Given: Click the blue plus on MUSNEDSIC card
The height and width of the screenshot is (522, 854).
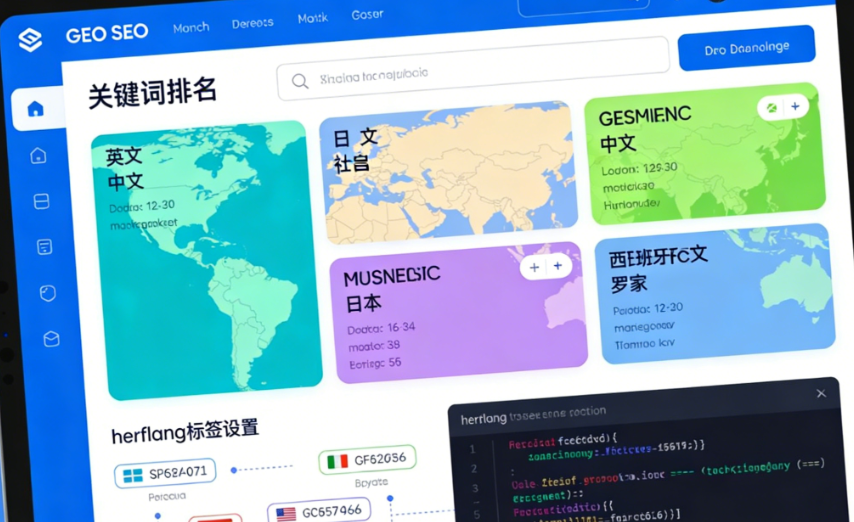Looking at the screenshot, I should tap(558, 266).
